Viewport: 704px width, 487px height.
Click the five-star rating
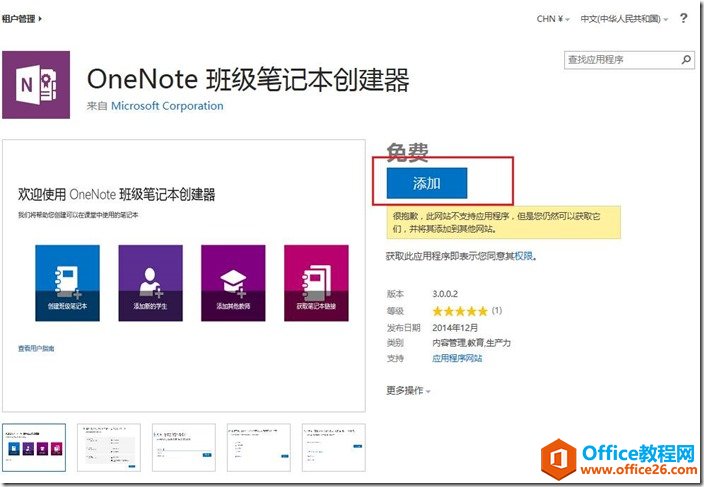[460, 311]
